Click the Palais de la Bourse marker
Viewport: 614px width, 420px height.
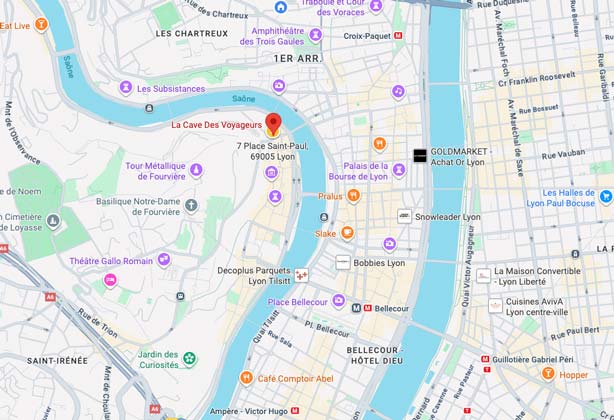coord(399,170)
